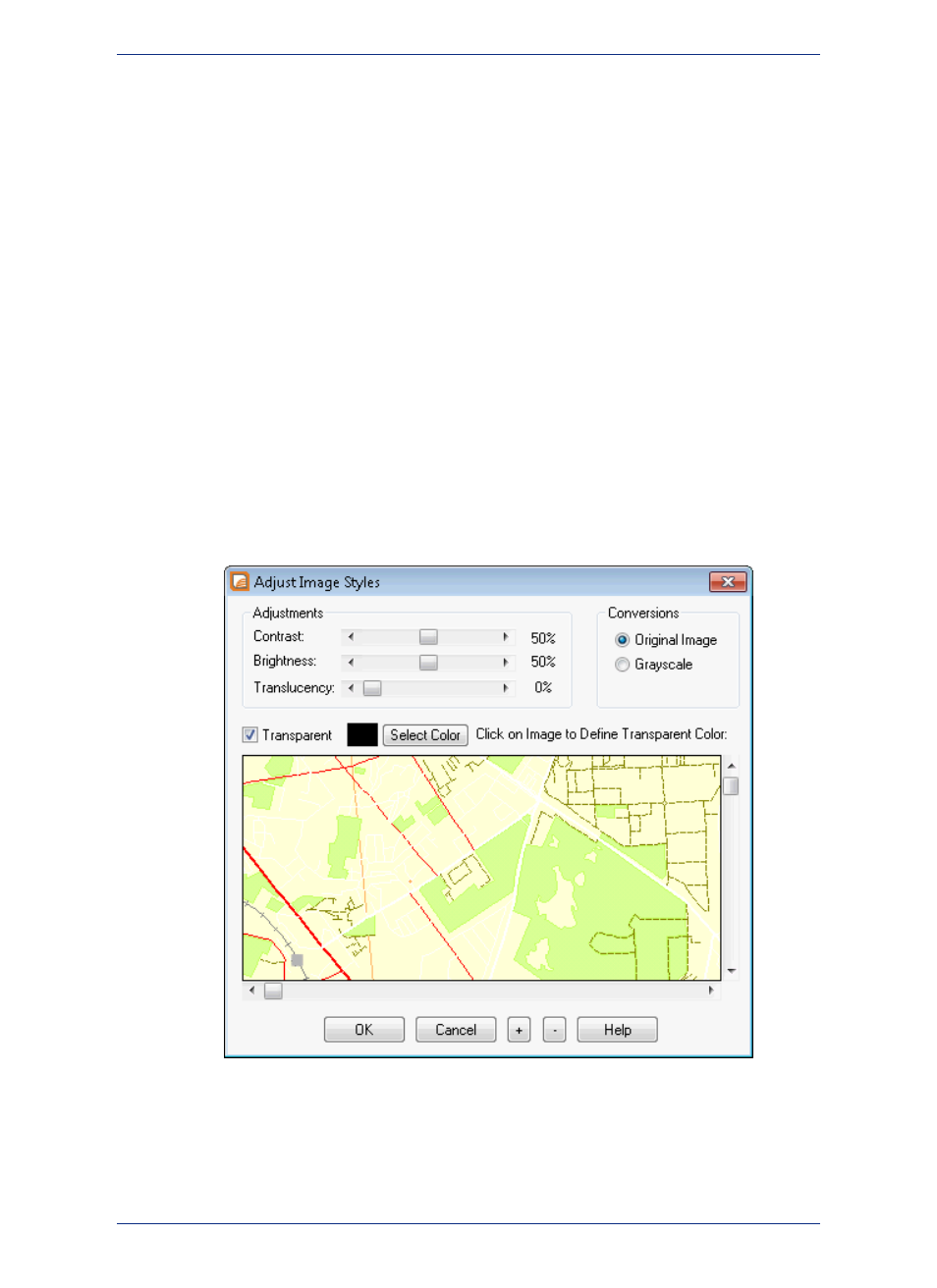Click the Contrast slider thumb
Viewport: 937px width, 1288px height.
[428, 637]
